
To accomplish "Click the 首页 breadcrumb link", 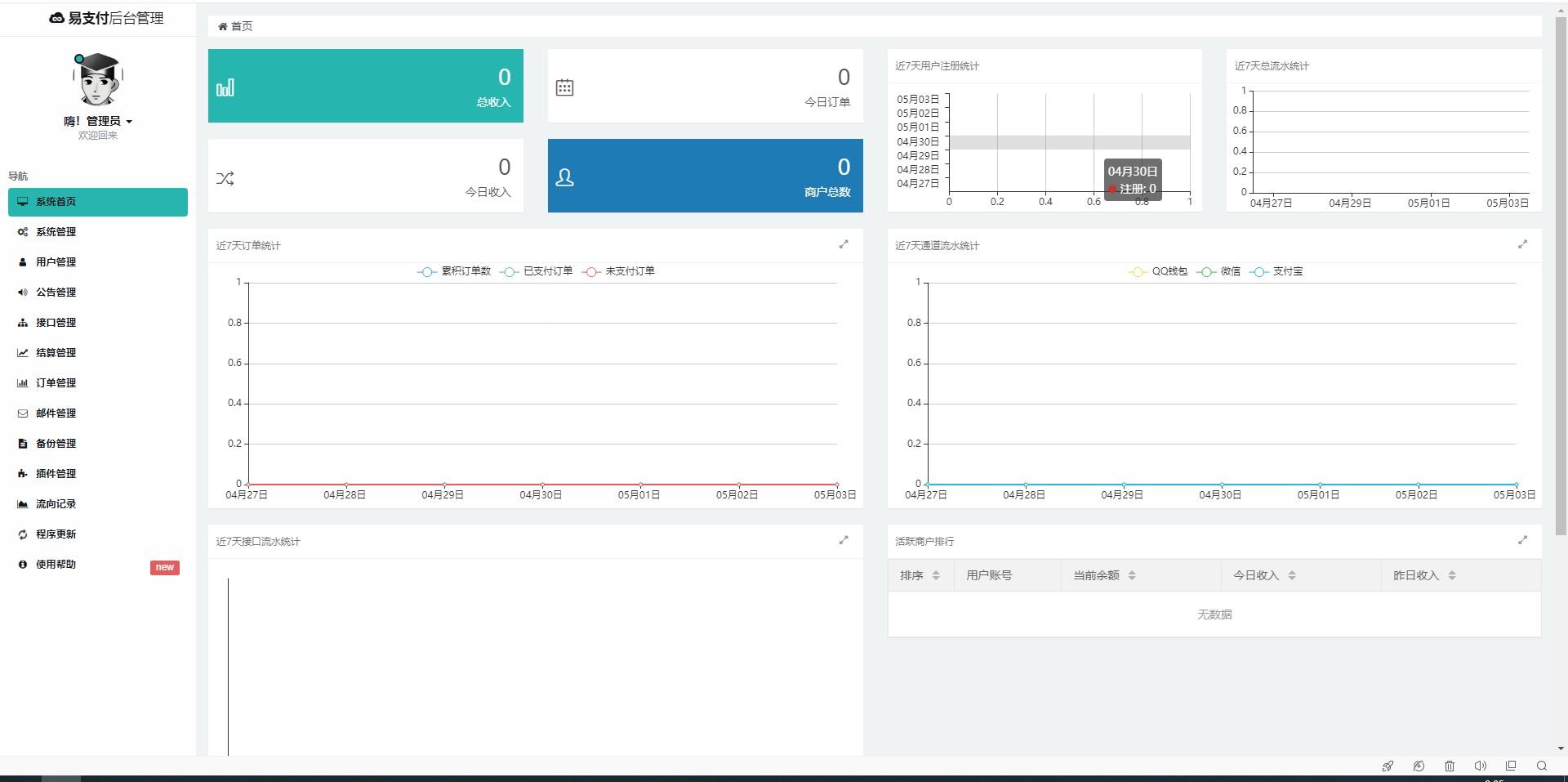I will click(x=242, y=26).
